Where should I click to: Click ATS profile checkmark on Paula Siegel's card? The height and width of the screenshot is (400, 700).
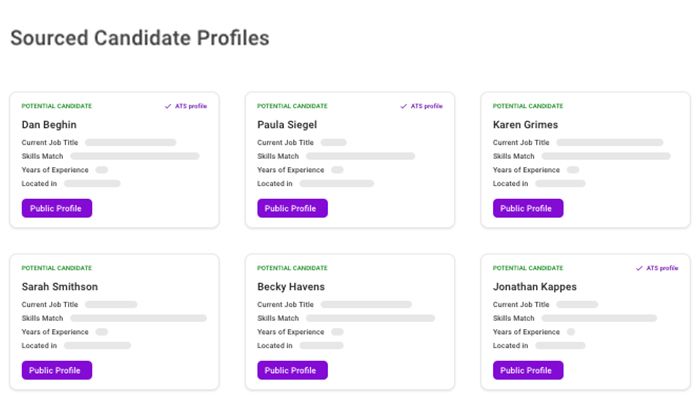[x=404, y=106]
